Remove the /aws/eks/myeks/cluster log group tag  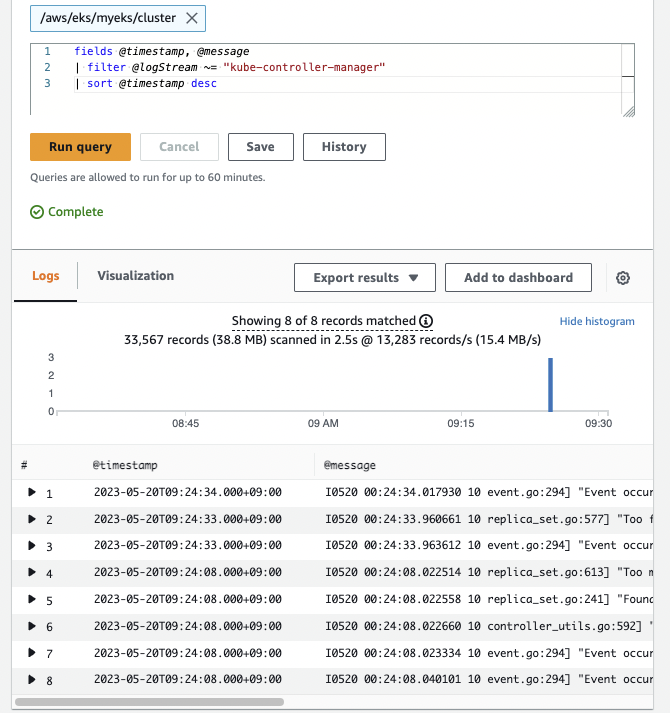point(192,18)
